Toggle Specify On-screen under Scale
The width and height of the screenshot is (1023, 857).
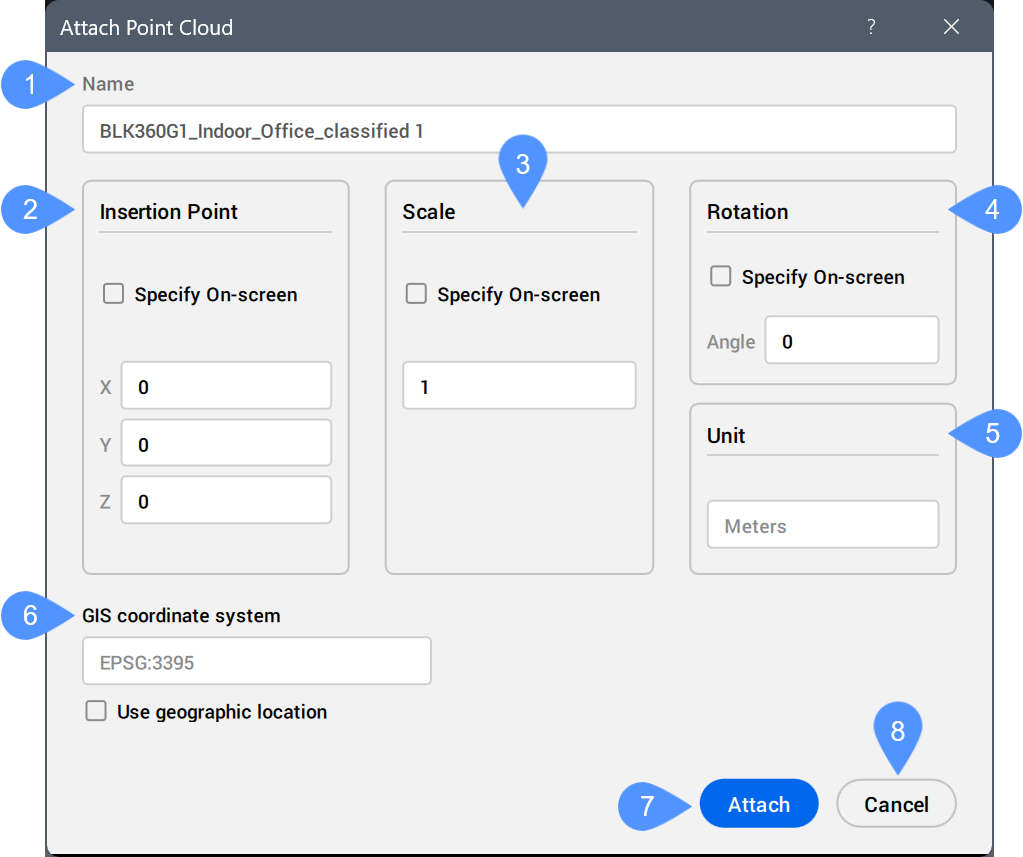click(416, 294)
